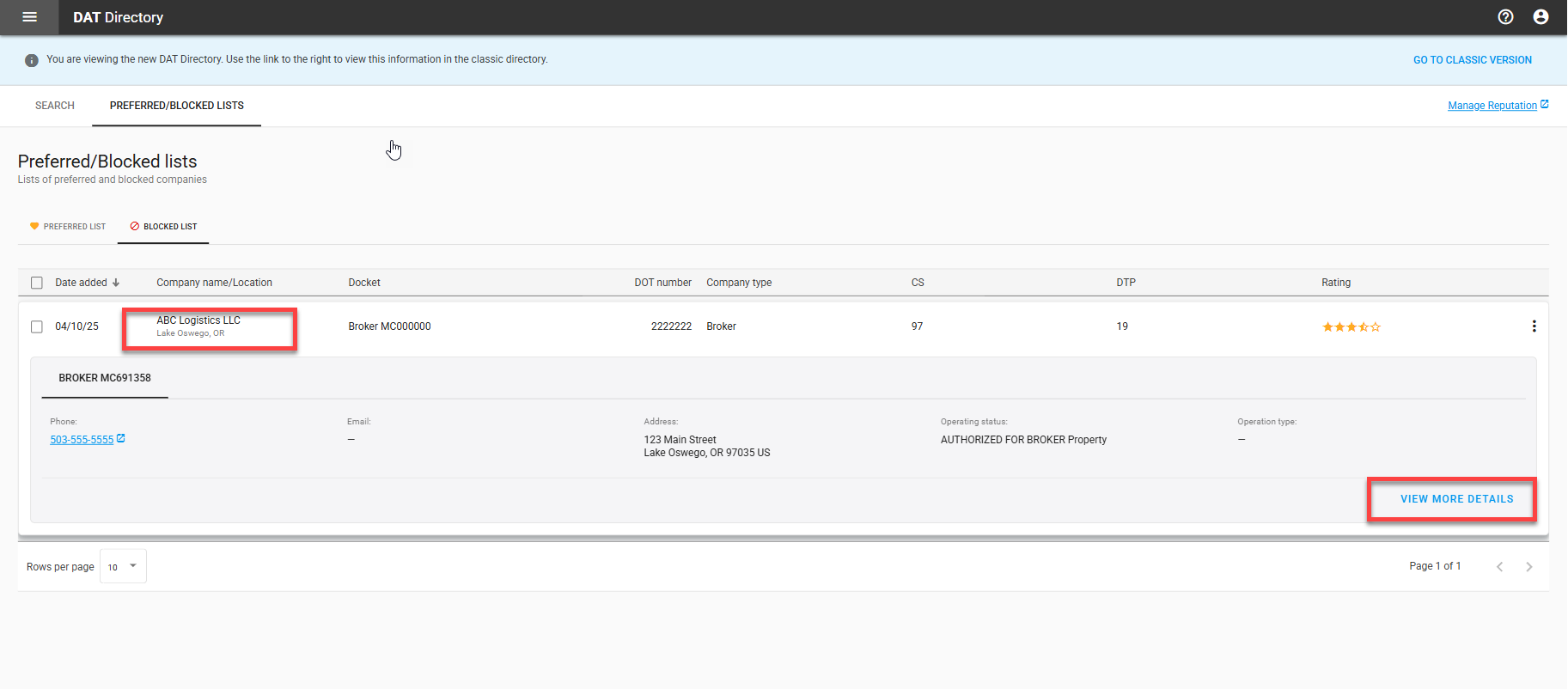Click the external link icon beside Manage Reputation
Viewport: 1568px width, 689px height.
pos(1545,104)
